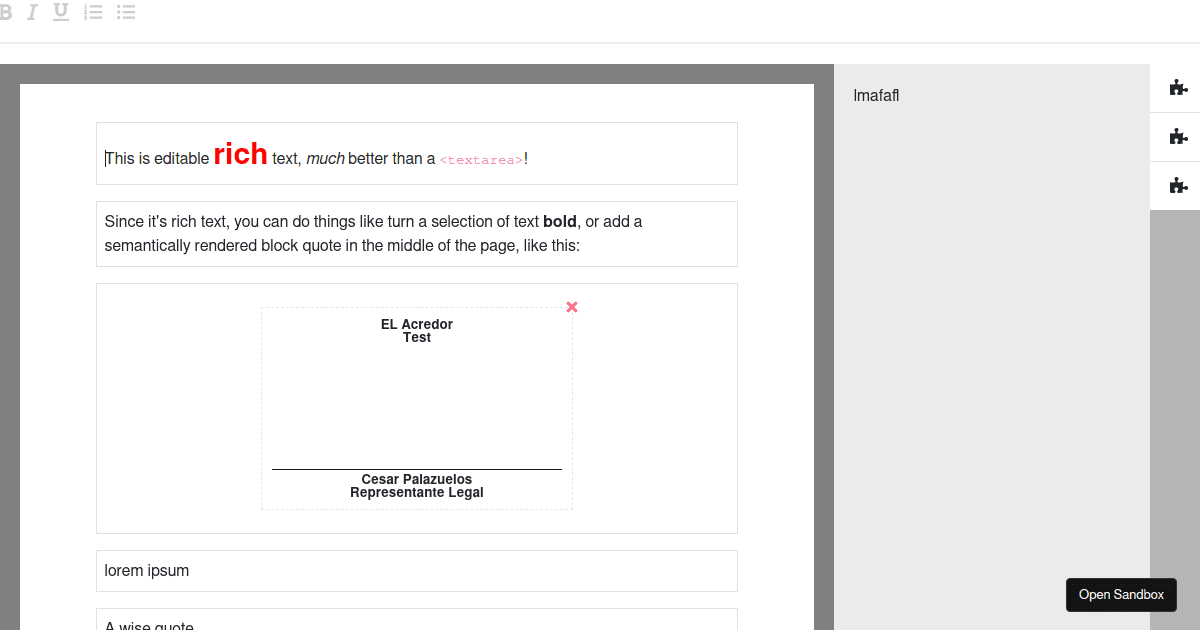Click the pink <textarea> code text
The height and width of the screenshot is (630, 1200).
coord(481,158)
